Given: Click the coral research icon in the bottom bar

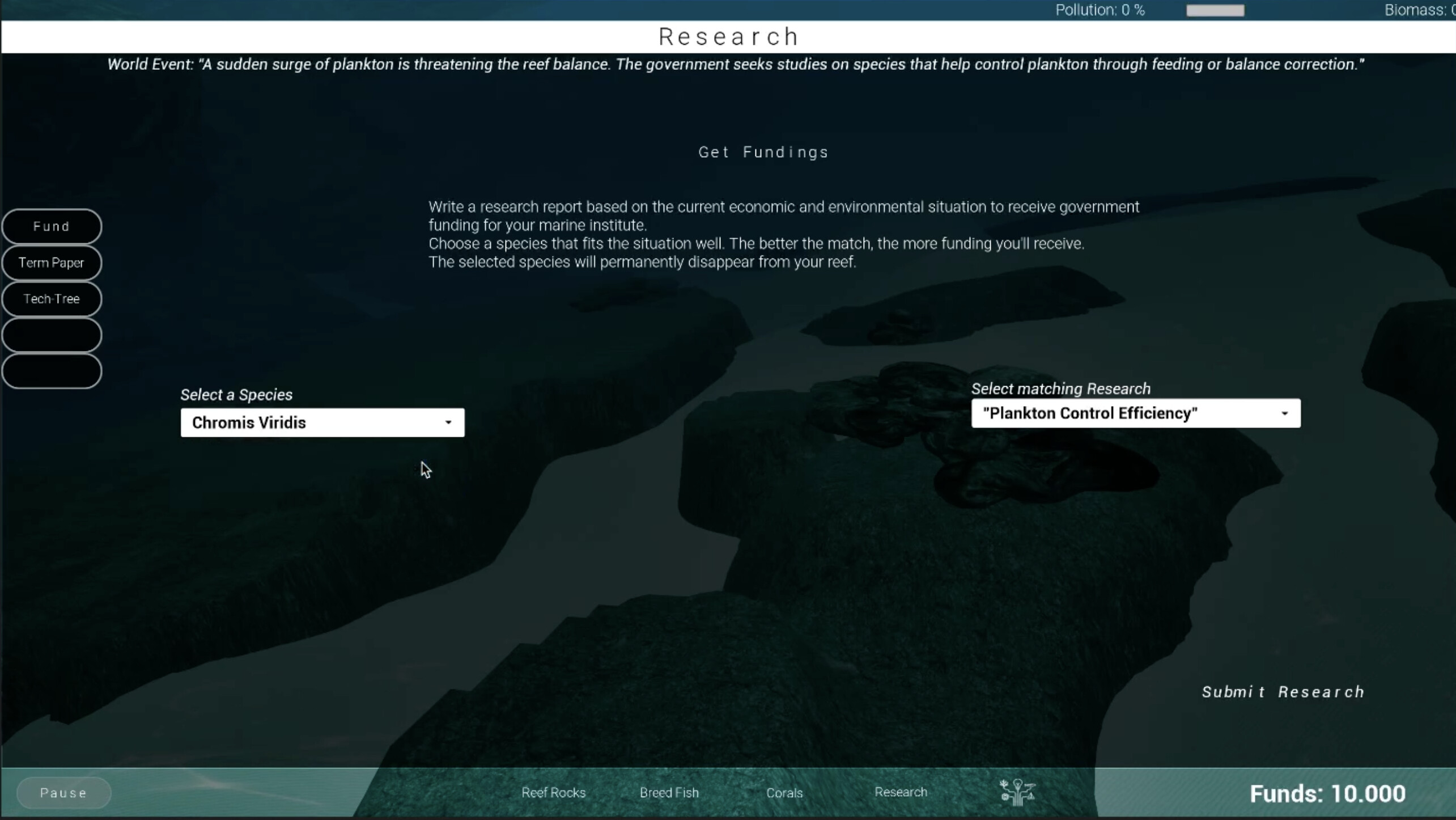Looking at the screenshot, I should click(x=1016, y=792).
